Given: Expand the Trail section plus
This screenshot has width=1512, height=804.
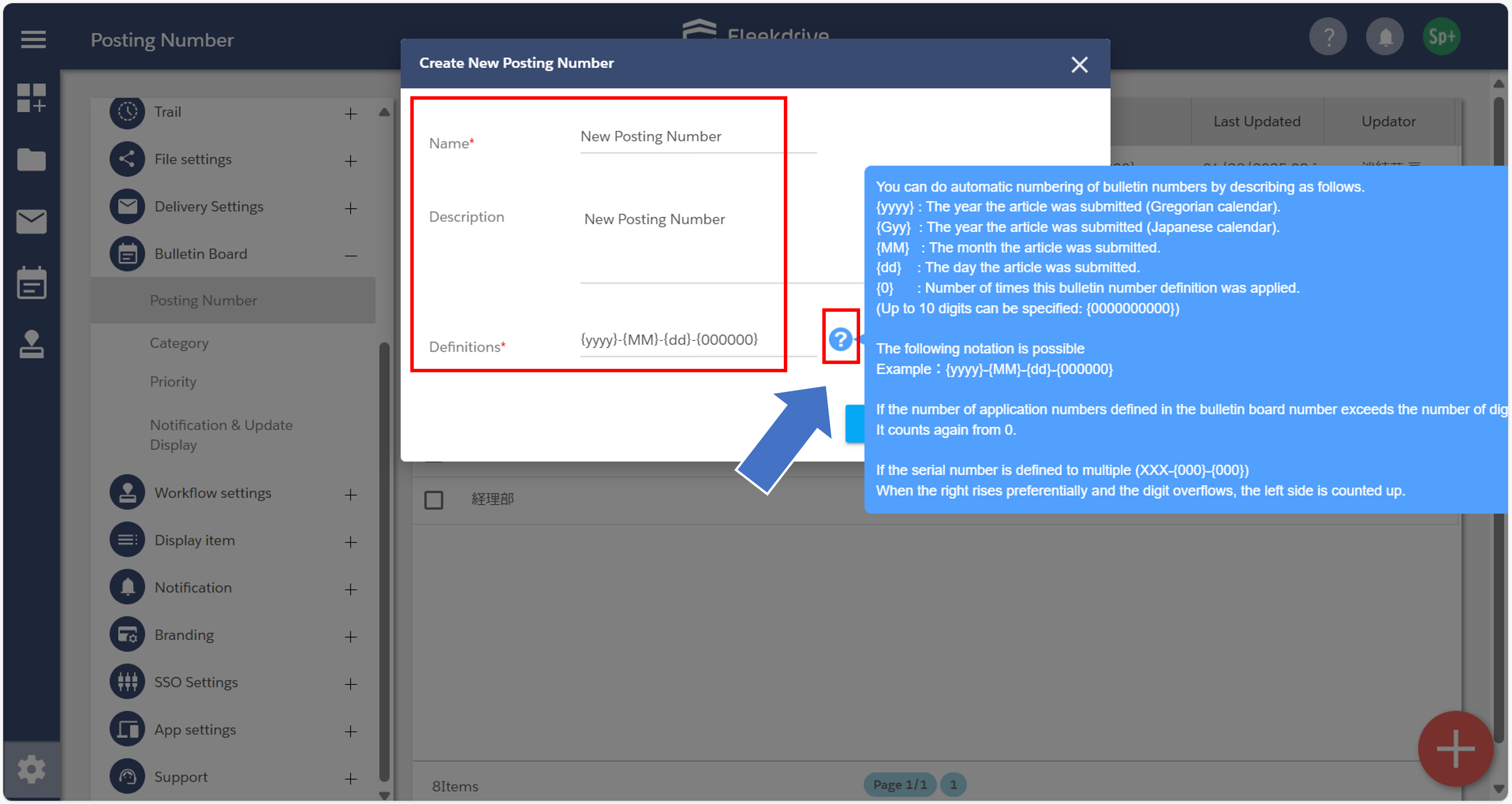Looking at the screenshot, I should pyautogui.click(x=351, y=113).
